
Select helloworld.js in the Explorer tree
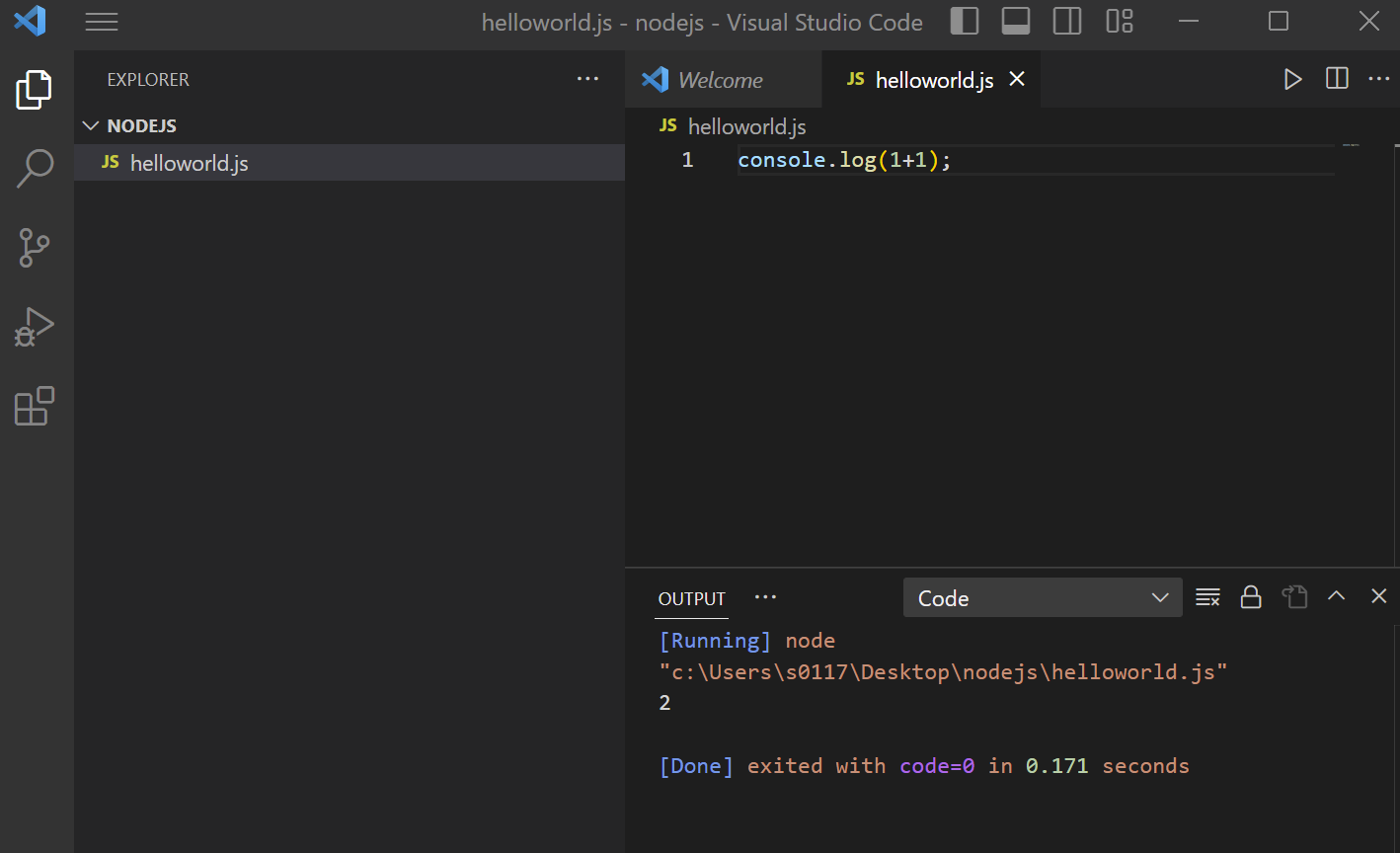pyautogui.click(x=350, y=163)
